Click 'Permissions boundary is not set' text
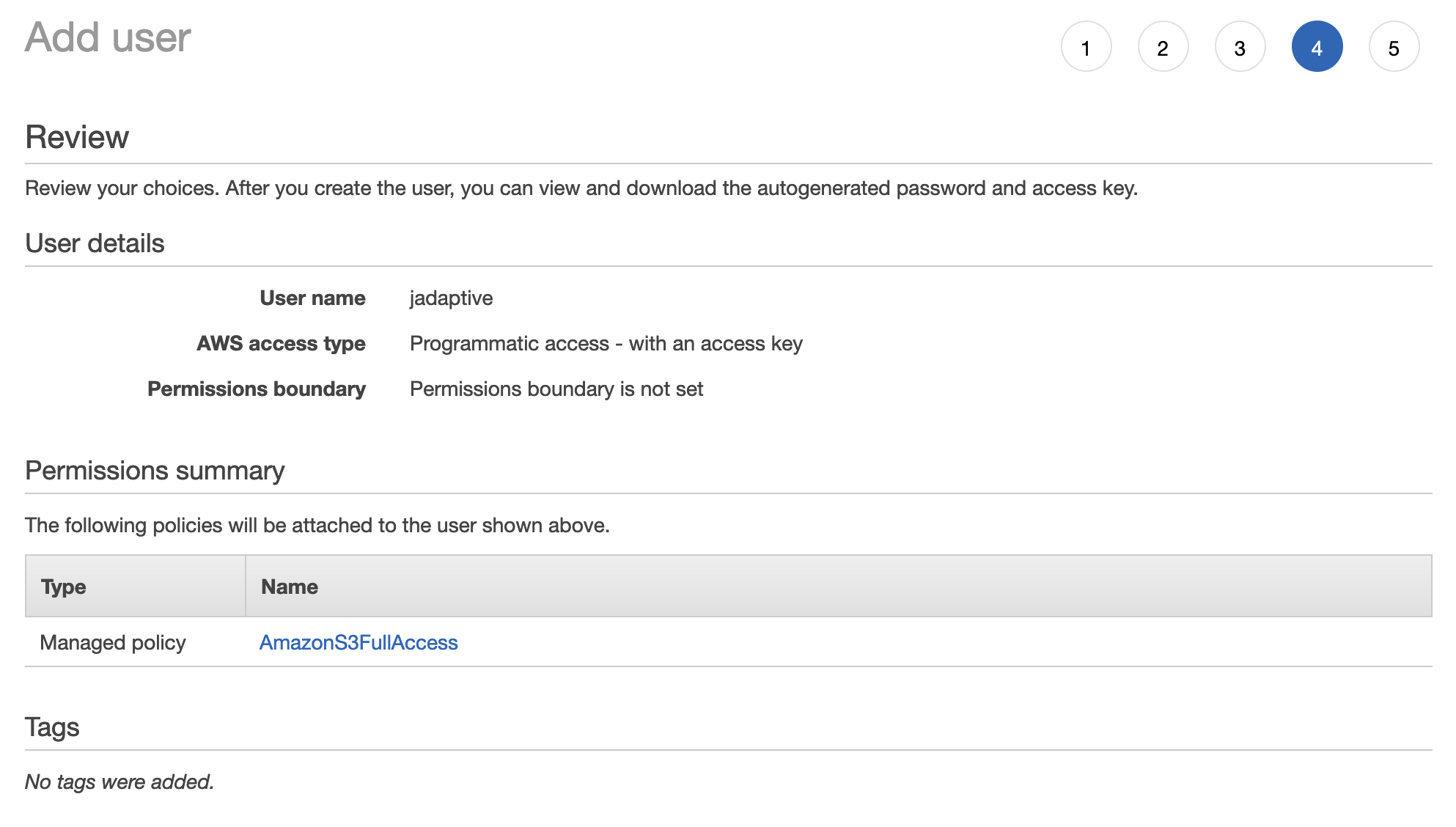This screenshot has height=827, width=1456. tap(556, 389)
